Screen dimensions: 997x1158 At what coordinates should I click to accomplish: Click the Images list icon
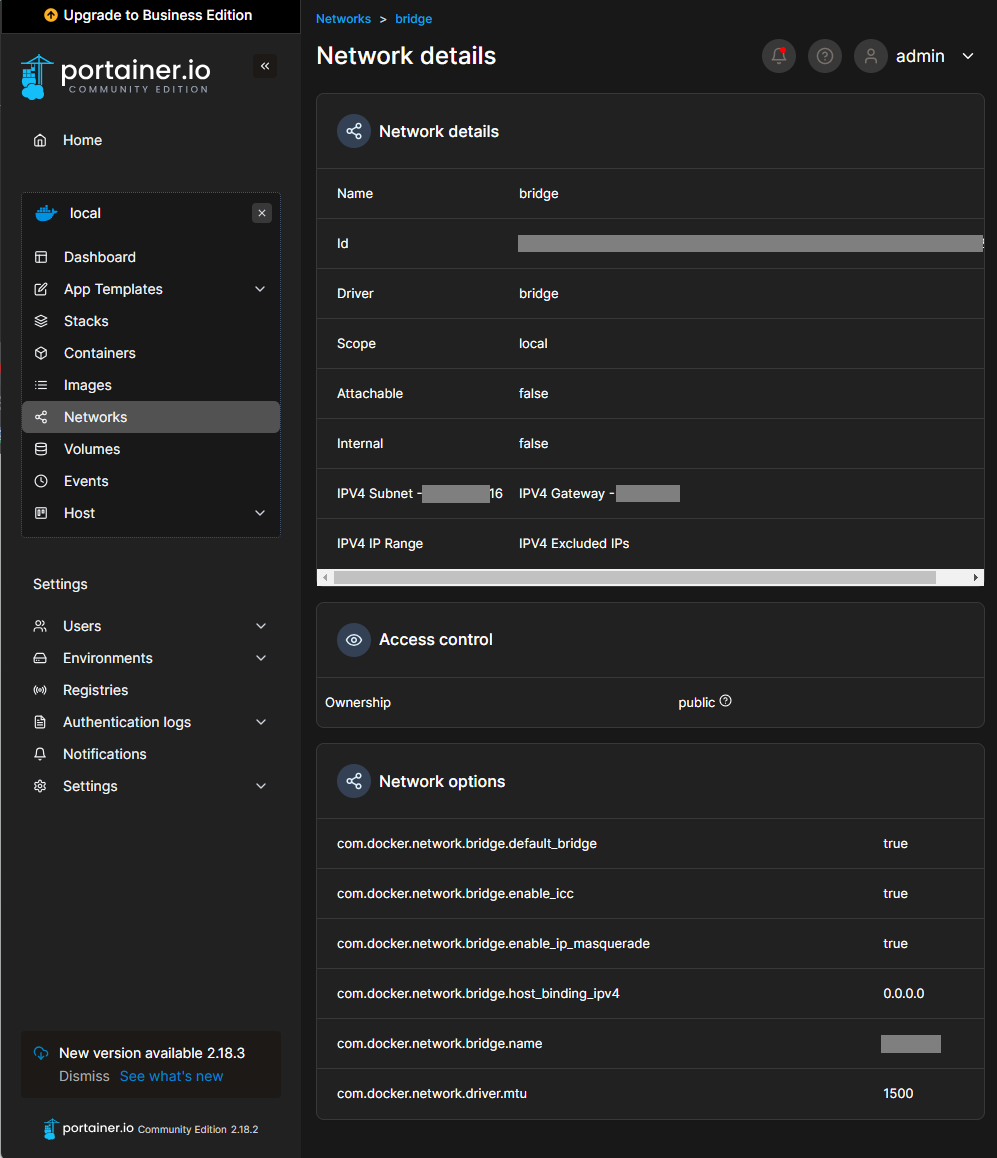click(x=41, y=386)
